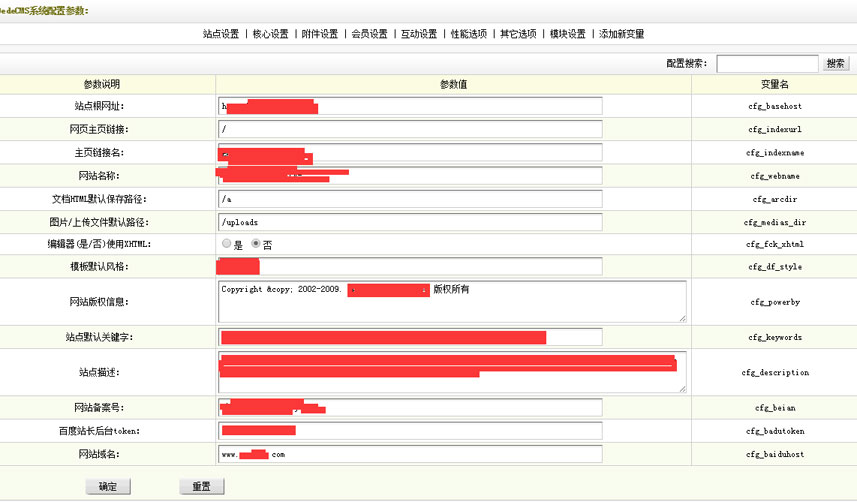Focus the 网页主页链接 input field
The image size is (857, 502).
pyautogui.click(x=410, y=130)
